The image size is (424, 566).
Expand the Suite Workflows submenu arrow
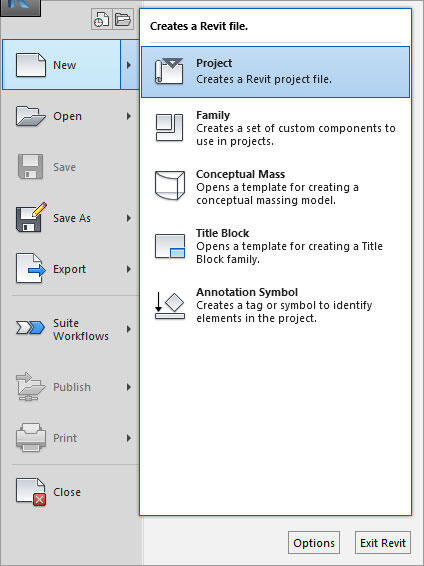tap(129, 329)
